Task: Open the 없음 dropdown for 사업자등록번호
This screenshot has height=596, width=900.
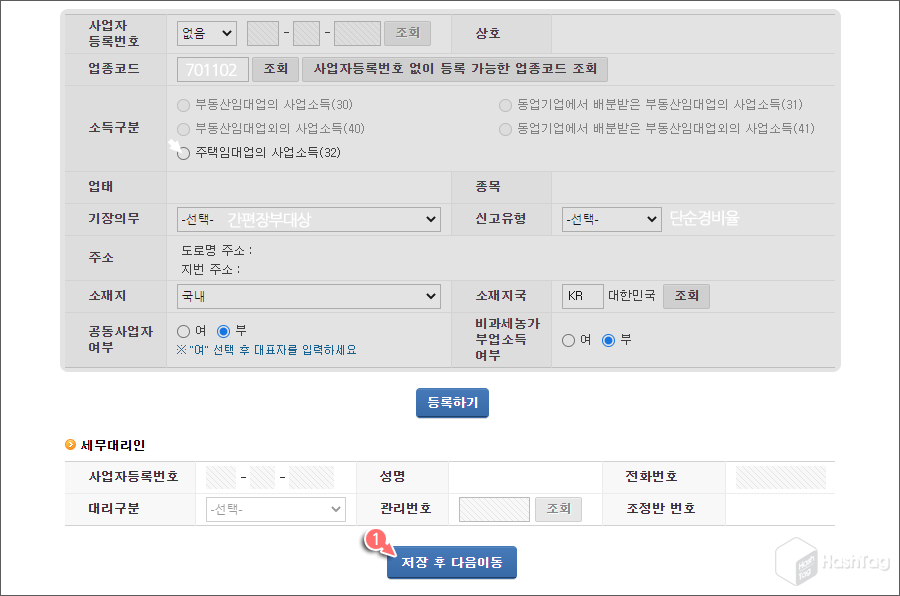Action: pyautogui.click(x=206, y=33)
